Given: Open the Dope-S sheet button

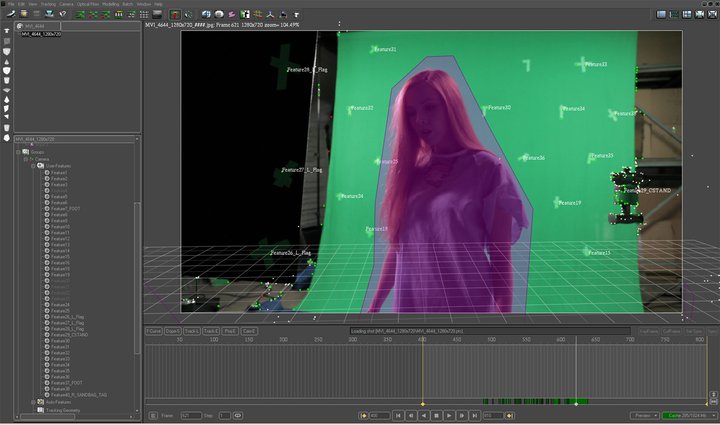Looking at the screenshot, I should pyautogui.click(x=173, y=331).
